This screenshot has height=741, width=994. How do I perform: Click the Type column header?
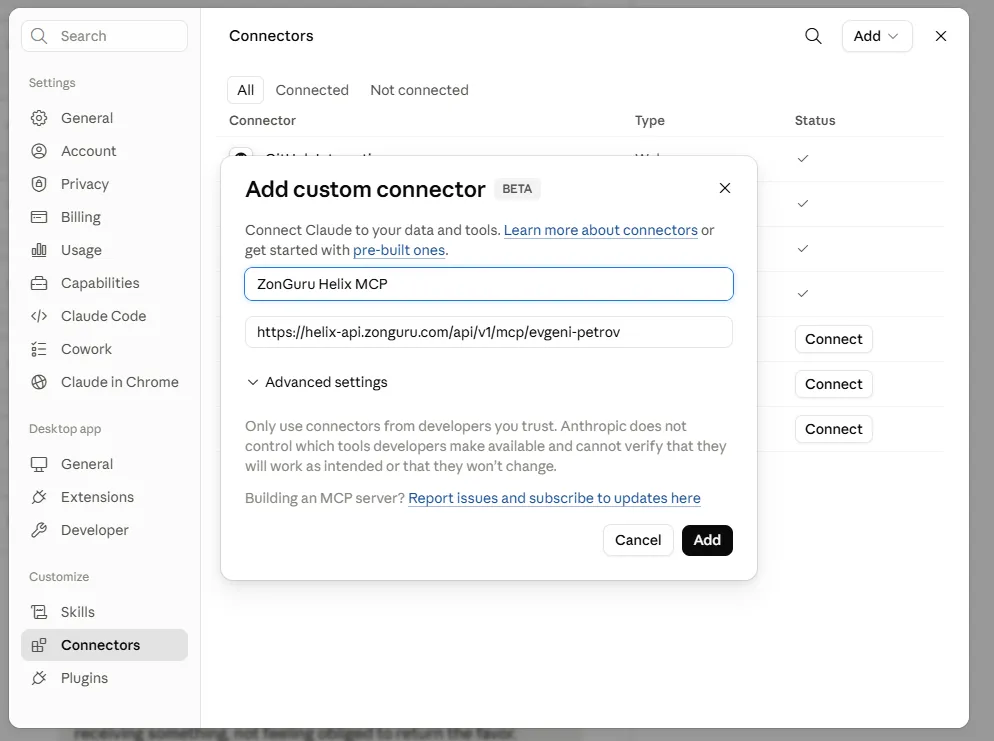[650, 120]
